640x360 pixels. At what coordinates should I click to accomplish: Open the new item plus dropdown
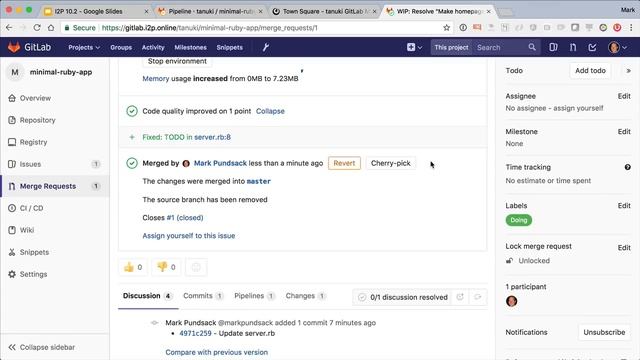click(x=414, y=47)
